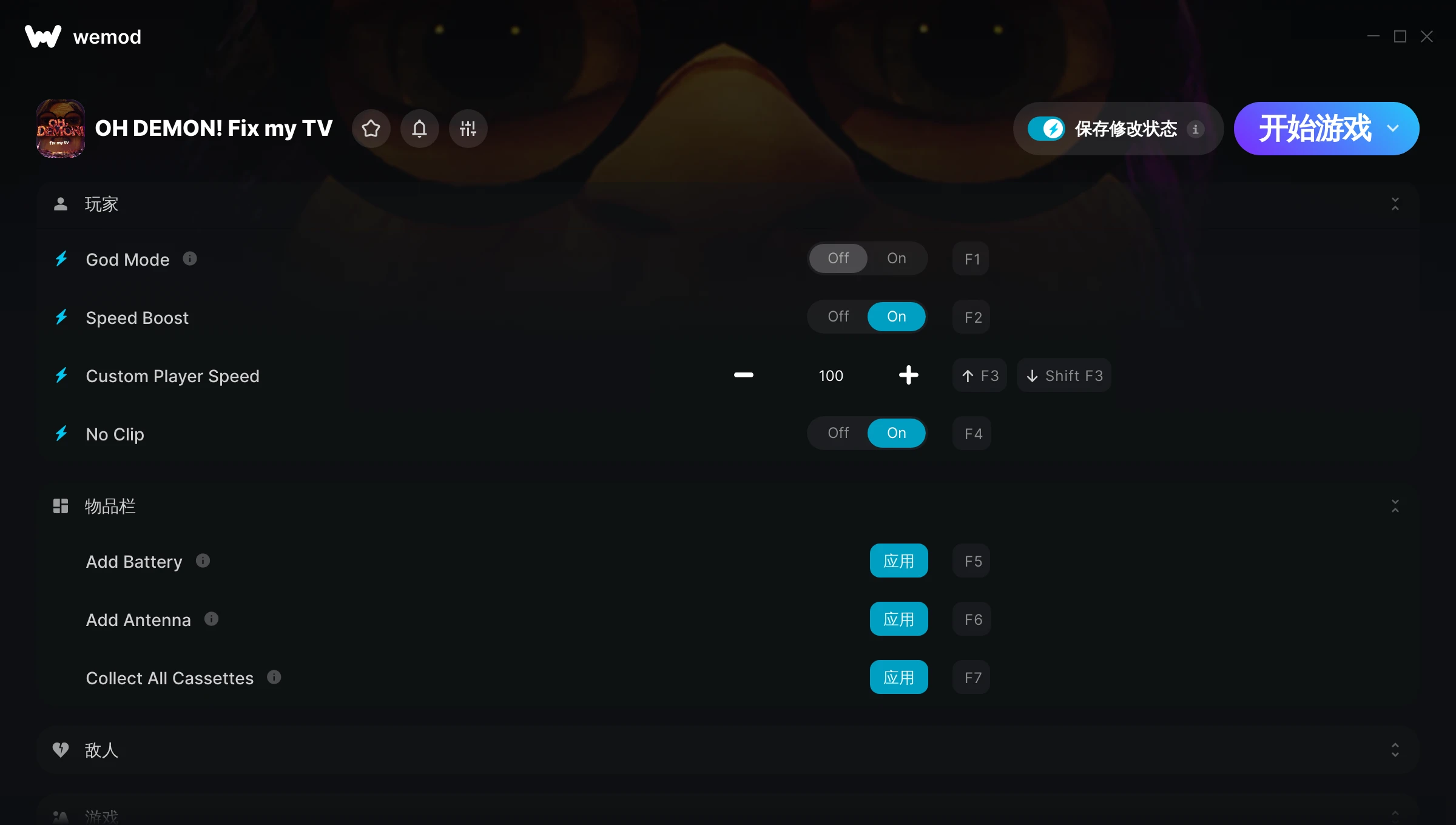
Task: Turn God Mode on
Action: tap(896, 258)
